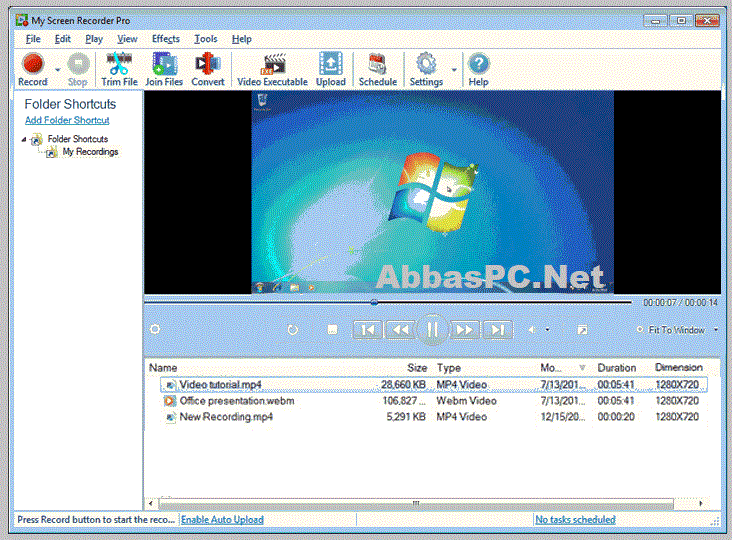Open the Trim File tool

click(119, 70)
